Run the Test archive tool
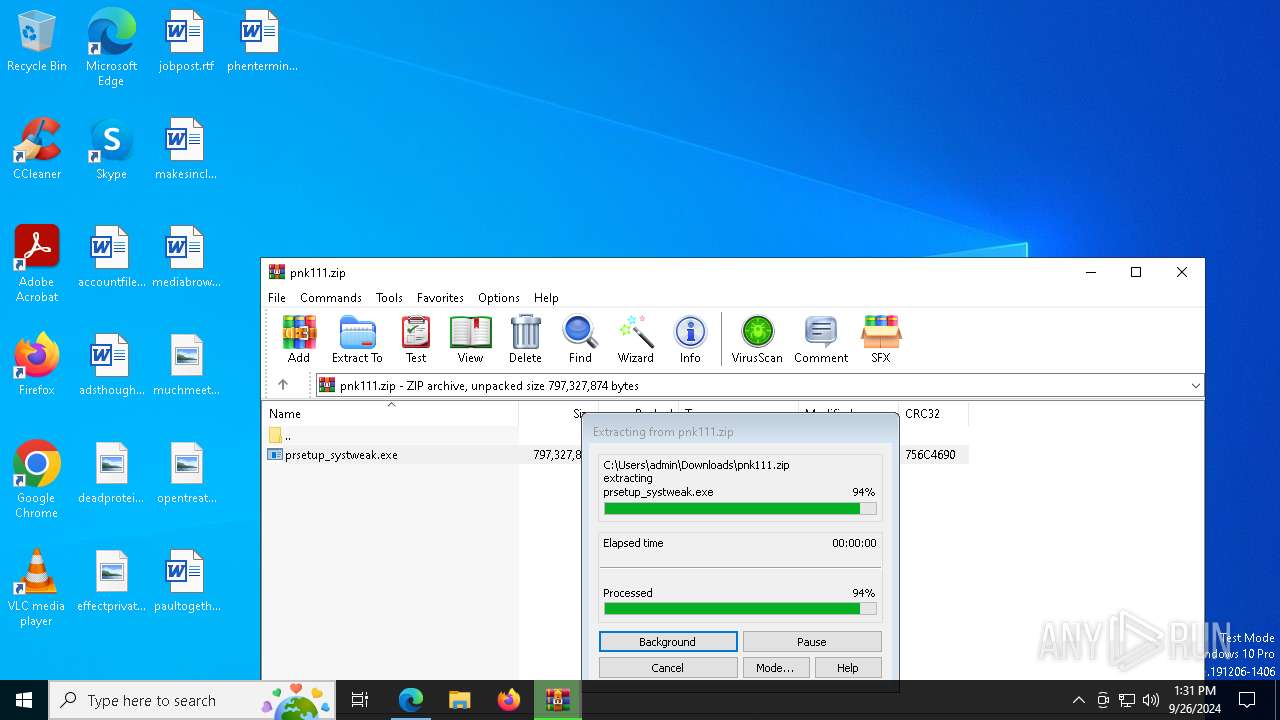The width and height of the screenshot is (1280, 720). tap(415, 339)
